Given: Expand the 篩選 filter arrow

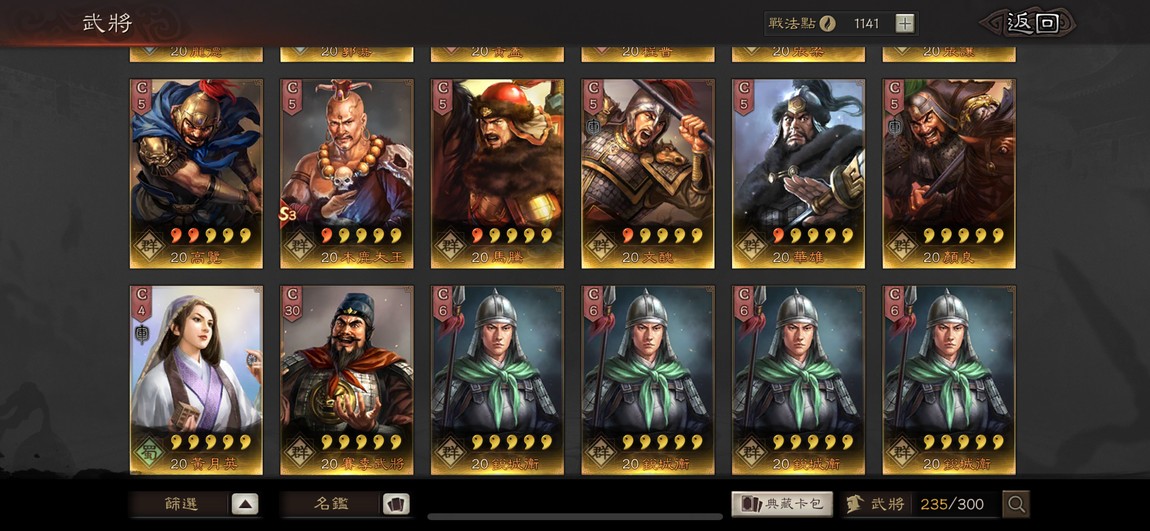Looking at the screenshot, I should click(245, 504).
